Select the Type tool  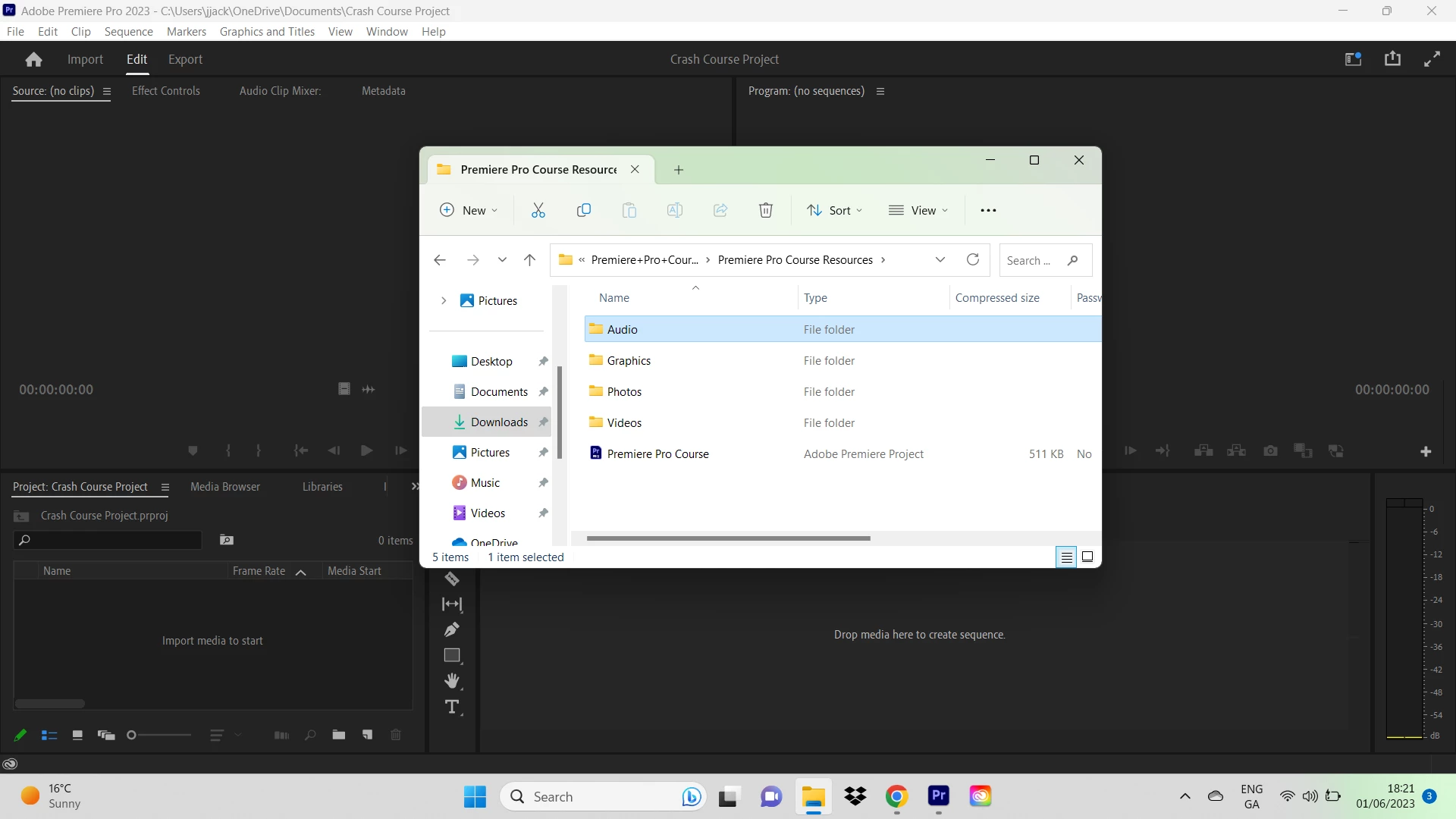pyautogui.click(x=452, y=707)
